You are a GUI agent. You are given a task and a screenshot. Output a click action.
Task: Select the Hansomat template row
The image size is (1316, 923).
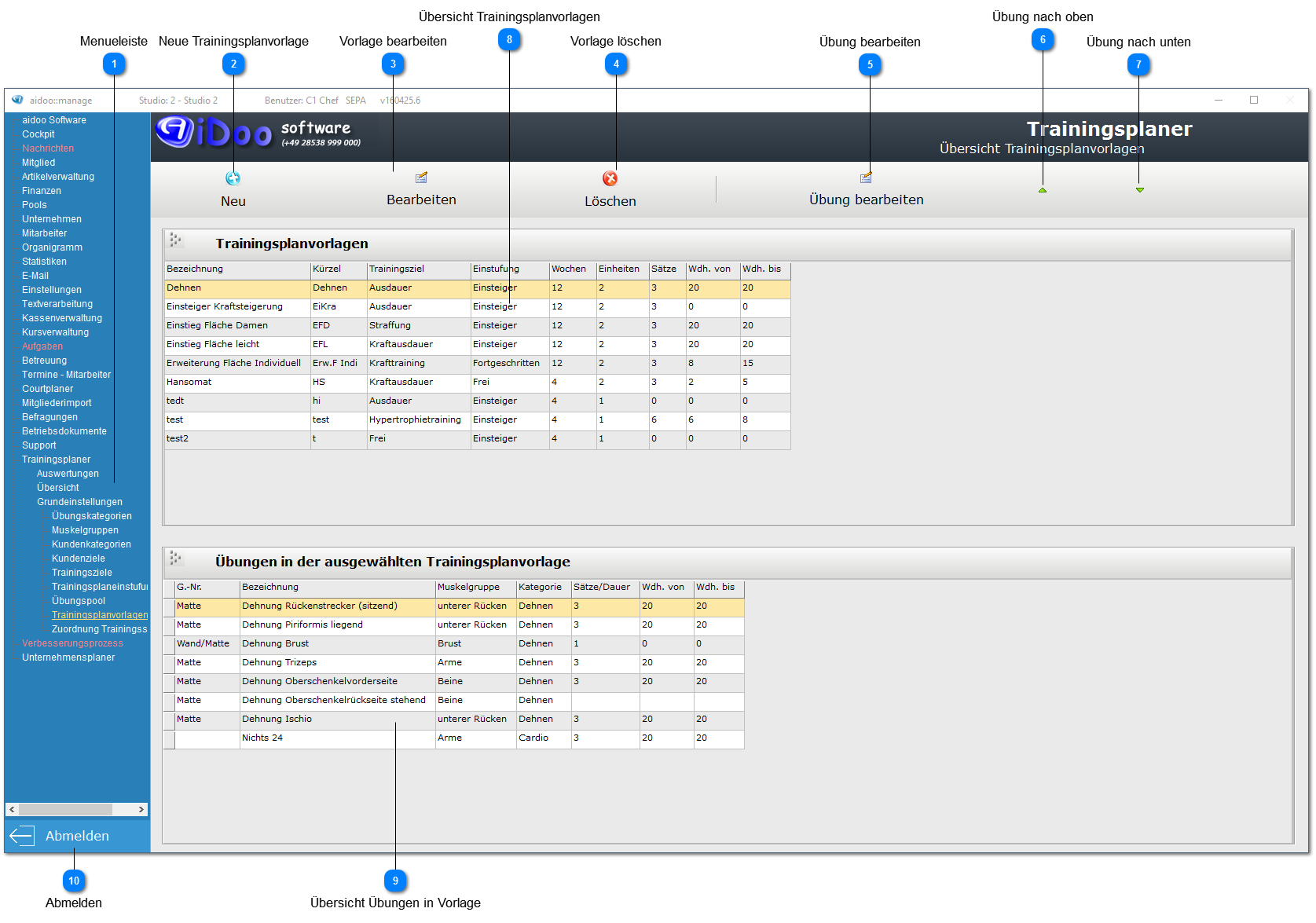coord(478,383)
